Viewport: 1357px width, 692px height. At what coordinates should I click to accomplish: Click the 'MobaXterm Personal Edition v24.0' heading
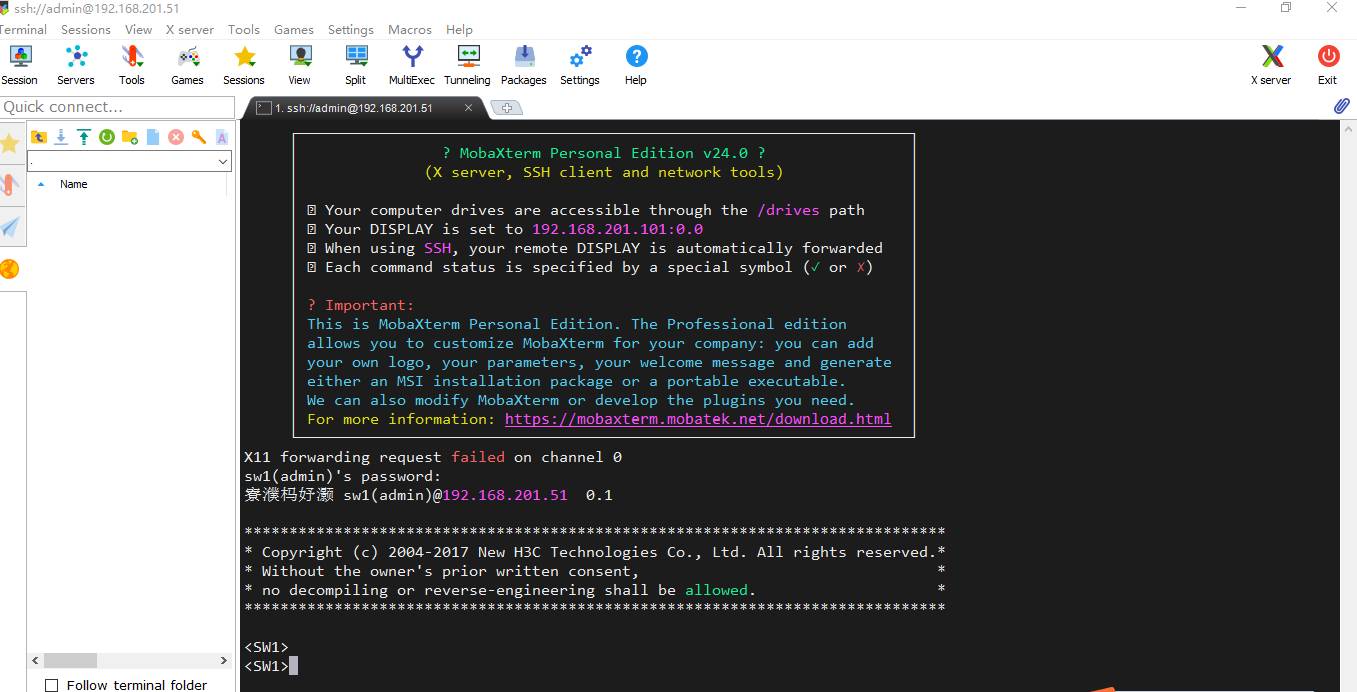[604, 153]
